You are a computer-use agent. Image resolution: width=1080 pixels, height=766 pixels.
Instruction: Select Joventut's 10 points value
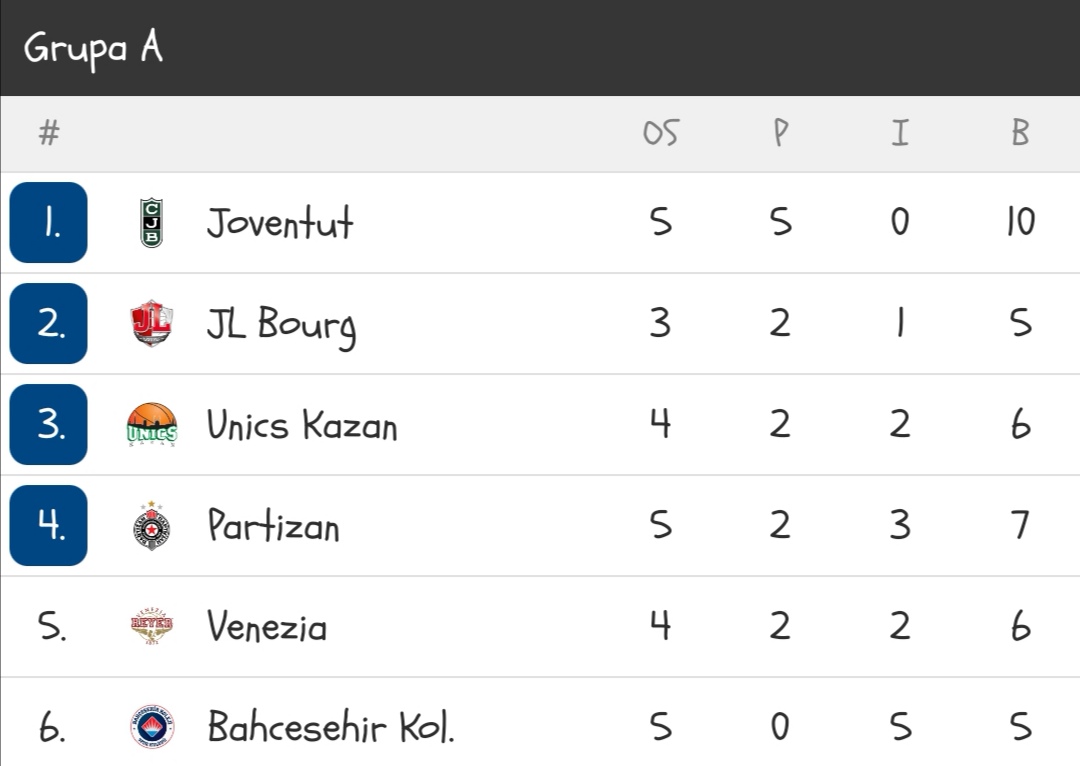coord(1020,222)
